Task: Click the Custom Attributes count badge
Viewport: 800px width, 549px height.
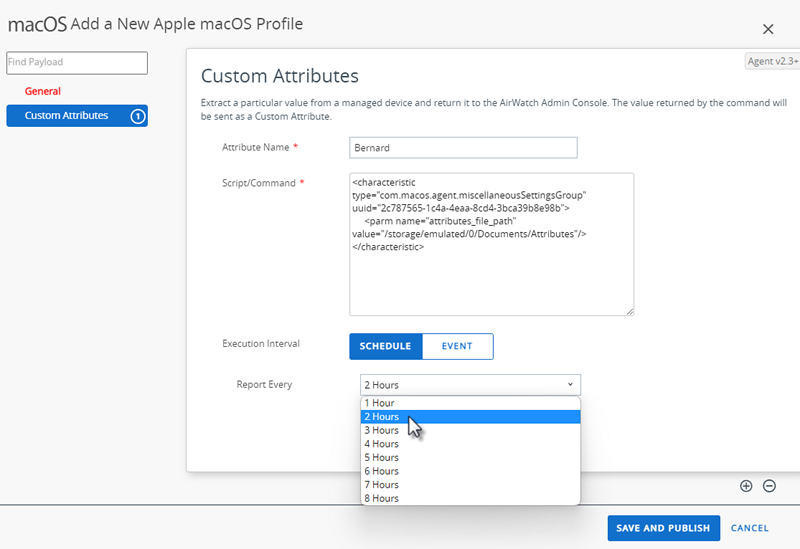Action: point(137,116)
